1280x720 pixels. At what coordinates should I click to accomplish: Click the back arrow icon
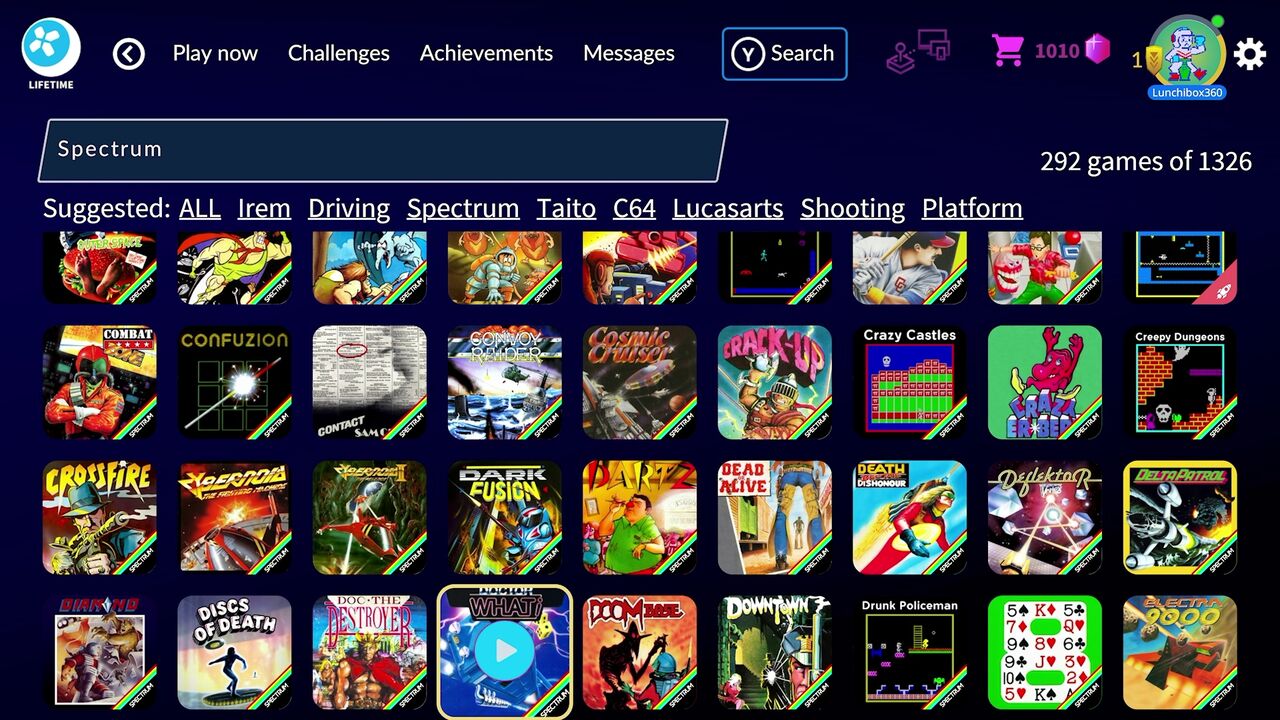pyautogui.click(x=129, y=53)
